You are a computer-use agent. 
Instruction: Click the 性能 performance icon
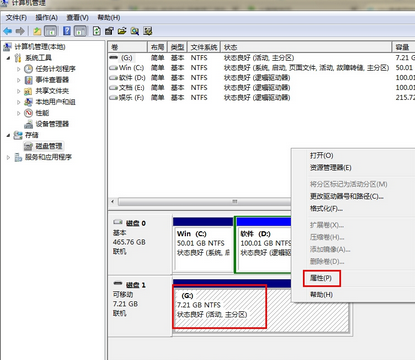[29, 113]
